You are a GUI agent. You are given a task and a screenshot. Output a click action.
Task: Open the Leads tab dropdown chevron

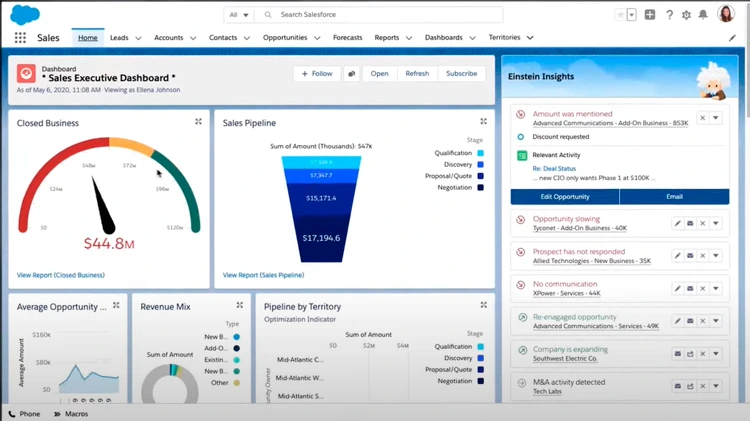[137, 38]
